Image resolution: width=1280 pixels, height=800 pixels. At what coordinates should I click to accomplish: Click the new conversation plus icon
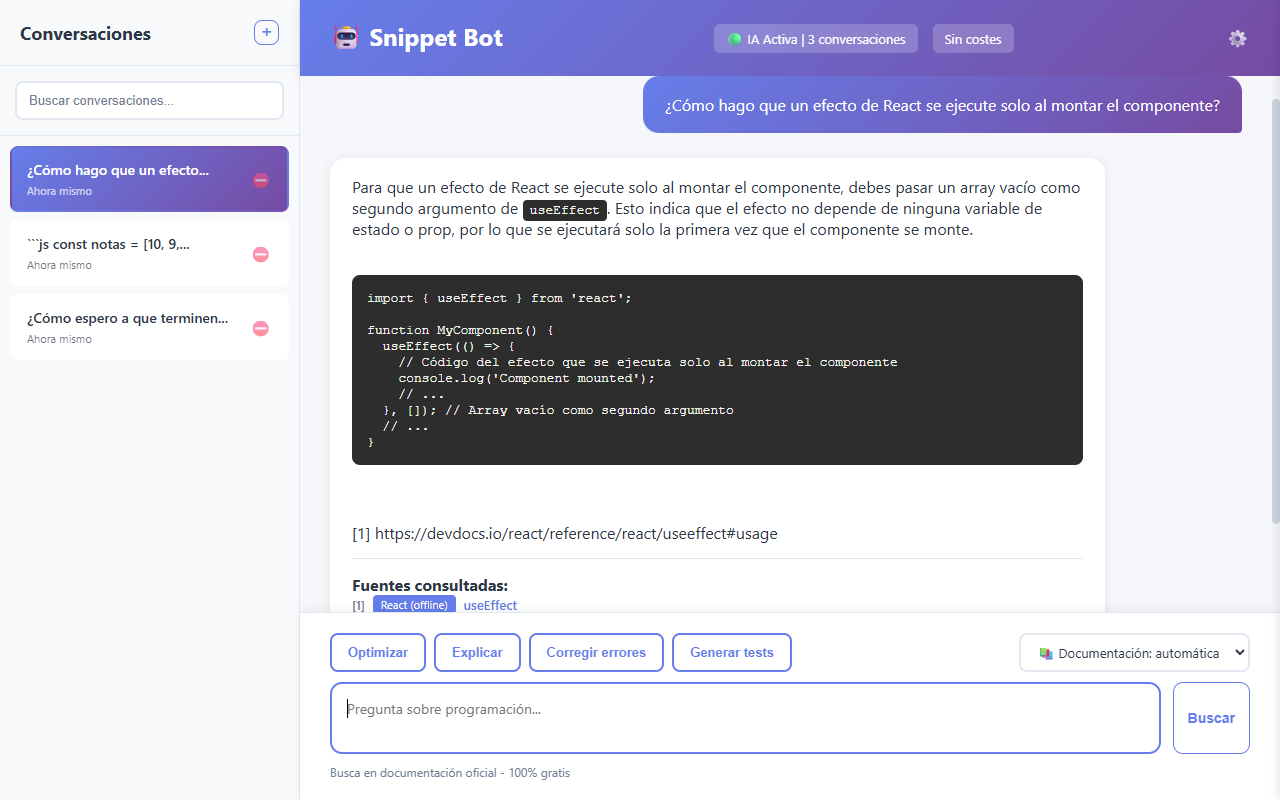[266, 33]
